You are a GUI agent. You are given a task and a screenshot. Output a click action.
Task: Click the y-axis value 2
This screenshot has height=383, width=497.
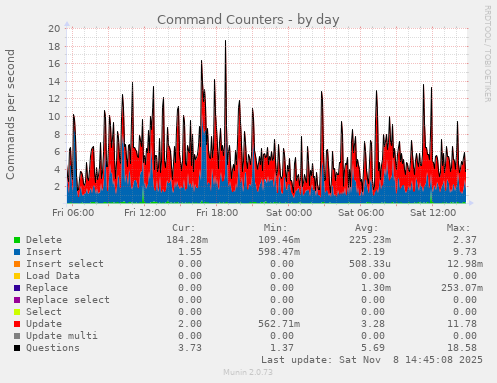point(57,187)
